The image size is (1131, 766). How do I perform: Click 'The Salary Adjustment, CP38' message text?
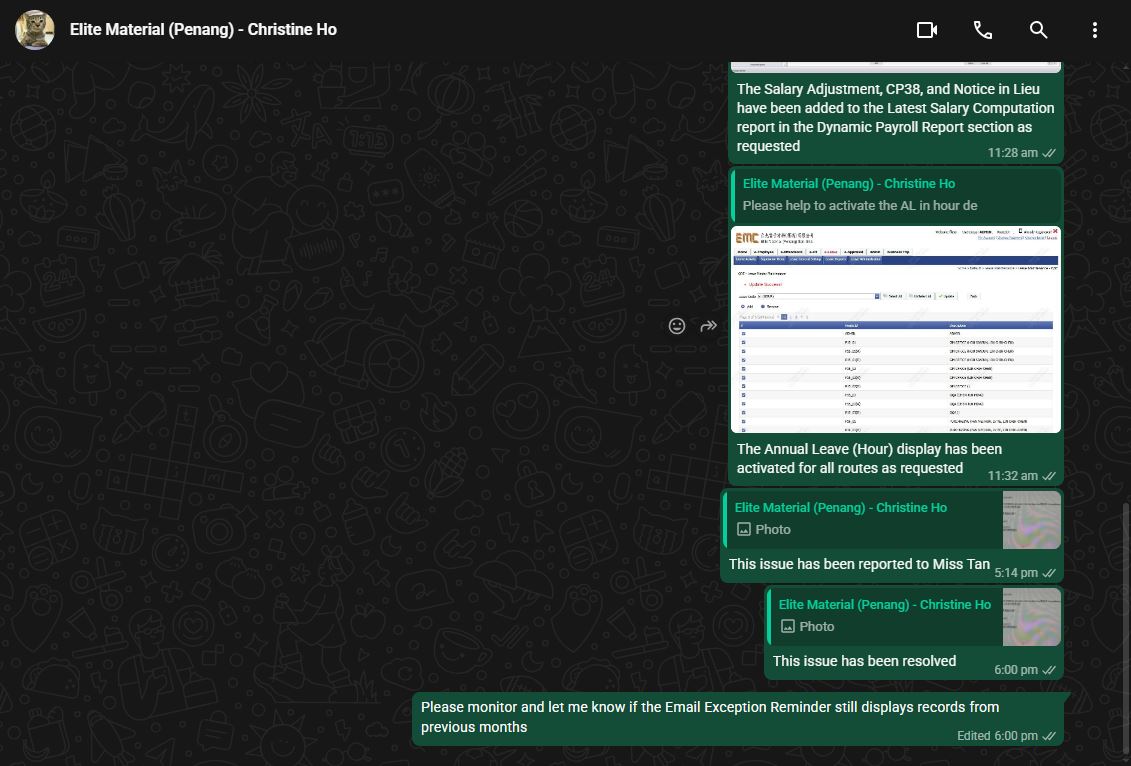(895, 118)
